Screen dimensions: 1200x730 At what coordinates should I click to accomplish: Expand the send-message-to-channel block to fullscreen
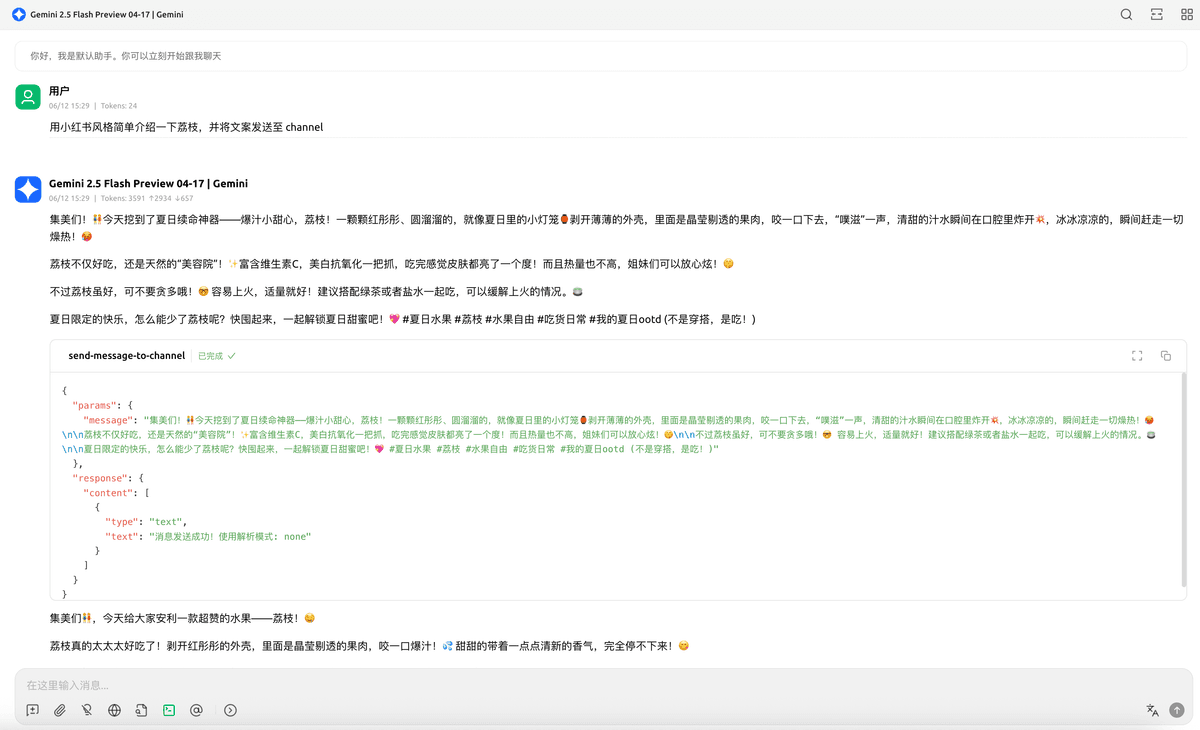1137,356
